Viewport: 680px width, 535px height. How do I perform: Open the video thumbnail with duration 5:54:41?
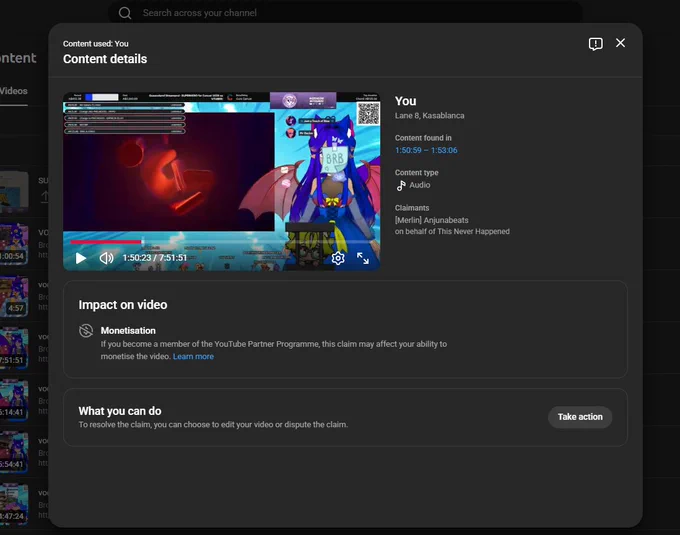tap(14, 452)
